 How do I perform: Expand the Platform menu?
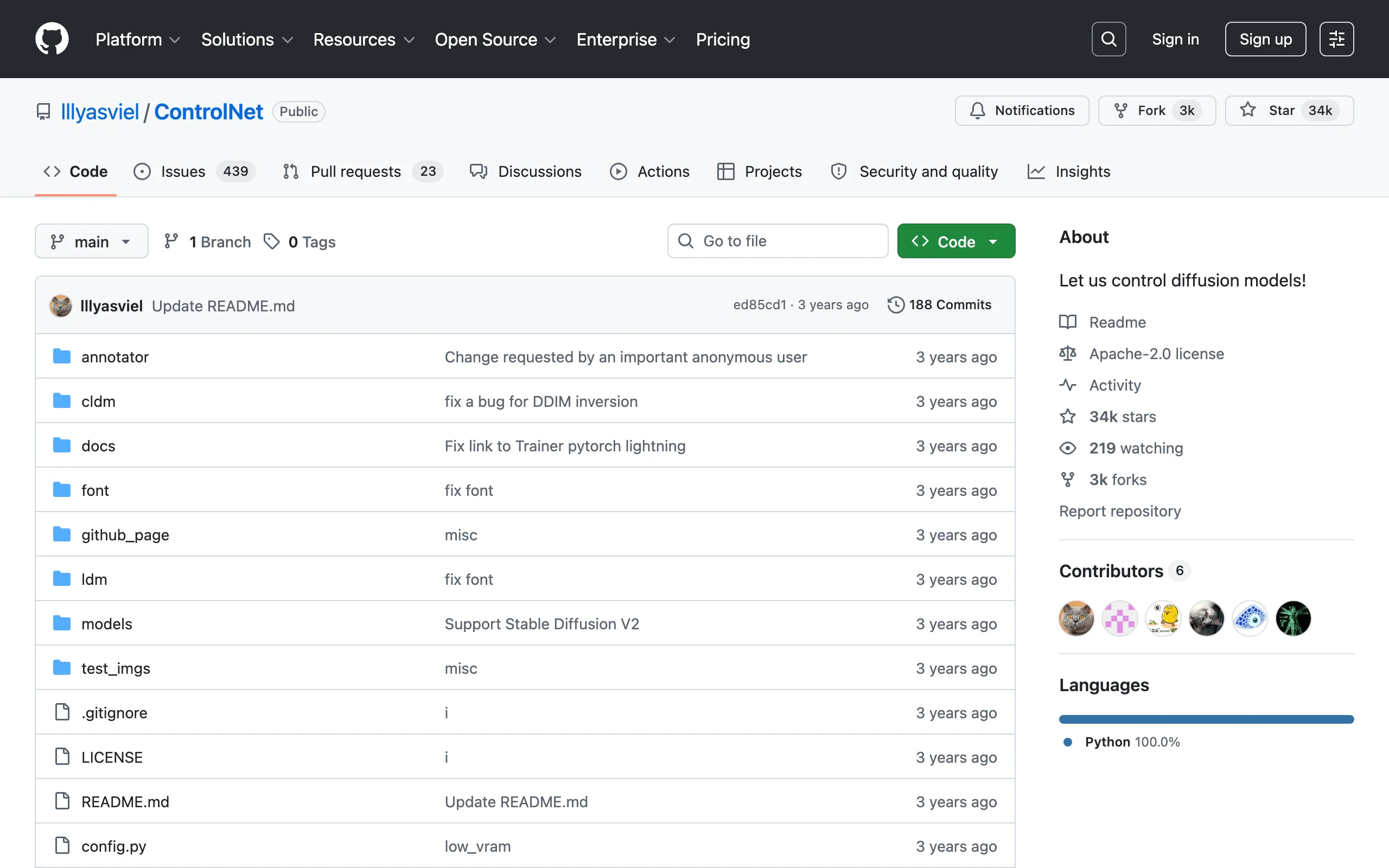pos(138,39)
